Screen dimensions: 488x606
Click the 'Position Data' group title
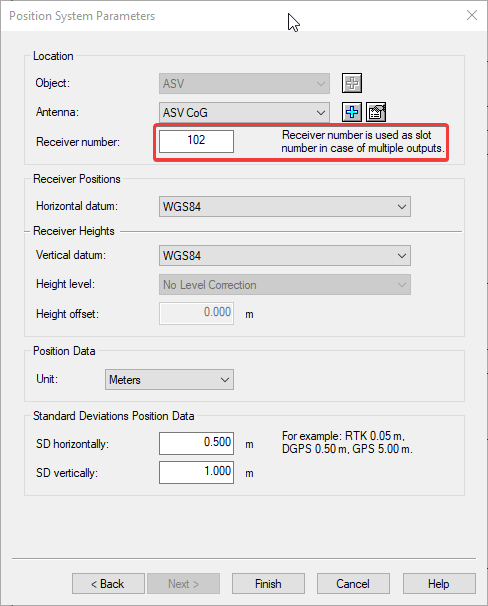tap(64, 351)
